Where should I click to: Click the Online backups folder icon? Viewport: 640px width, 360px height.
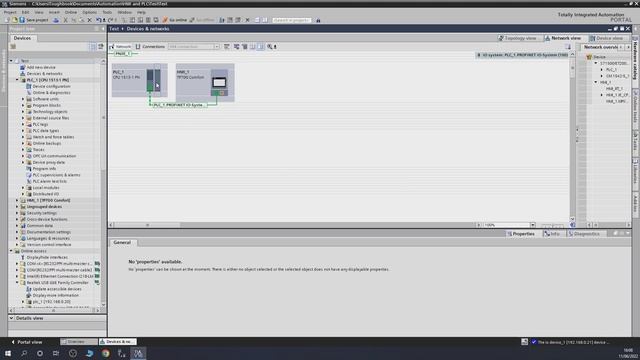coord(29,143)
